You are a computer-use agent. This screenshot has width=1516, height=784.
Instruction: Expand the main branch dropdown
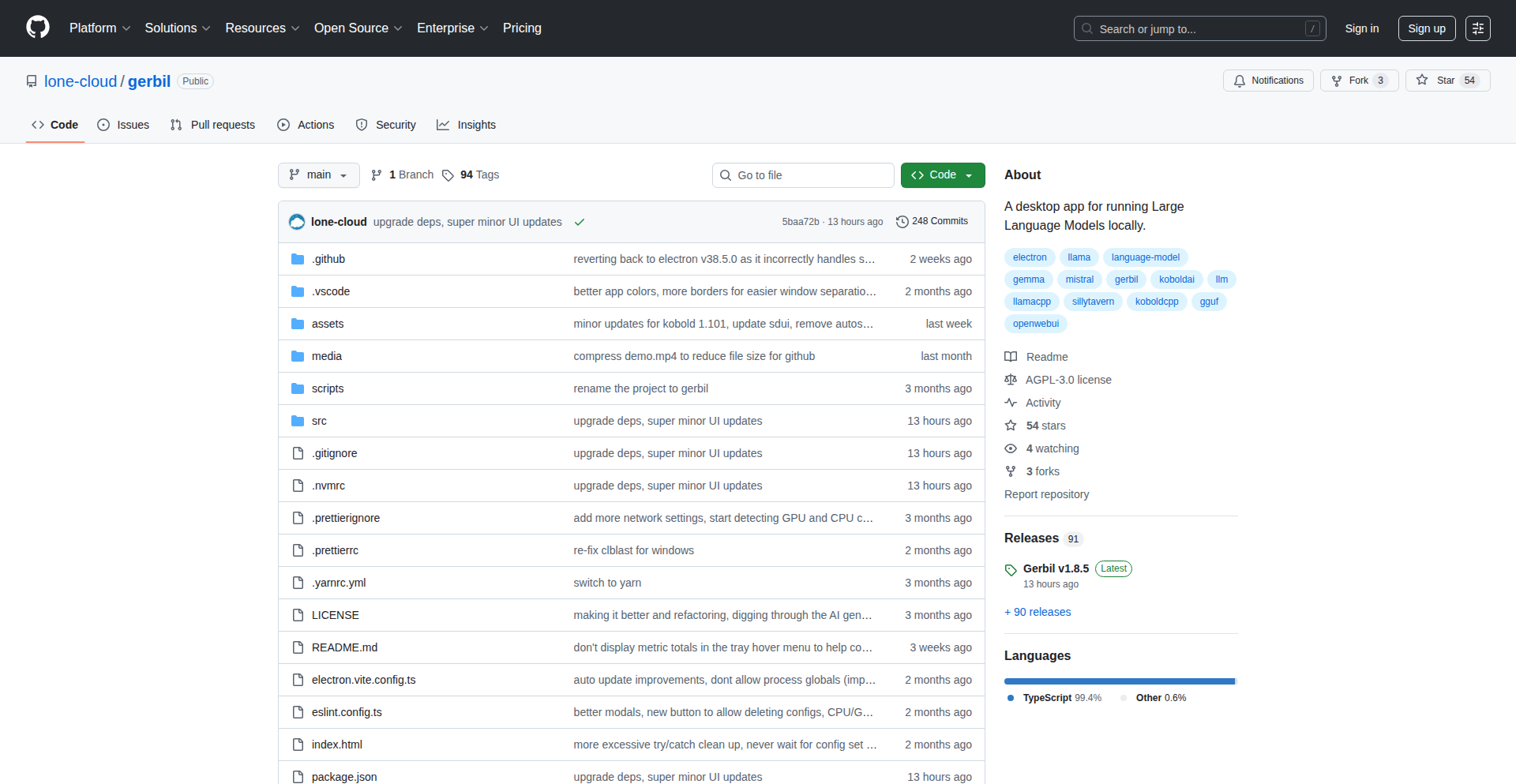318,175
